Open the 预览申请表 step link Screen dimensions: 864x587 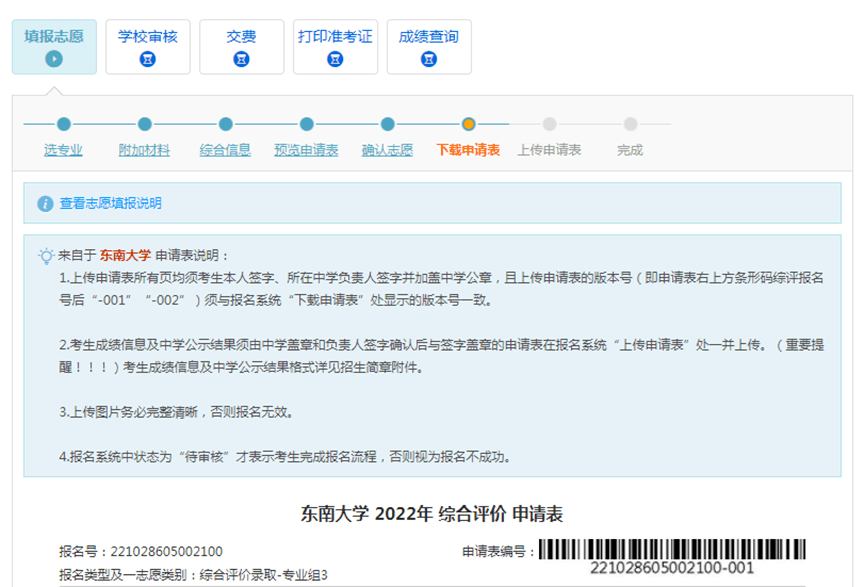point(306,150)
